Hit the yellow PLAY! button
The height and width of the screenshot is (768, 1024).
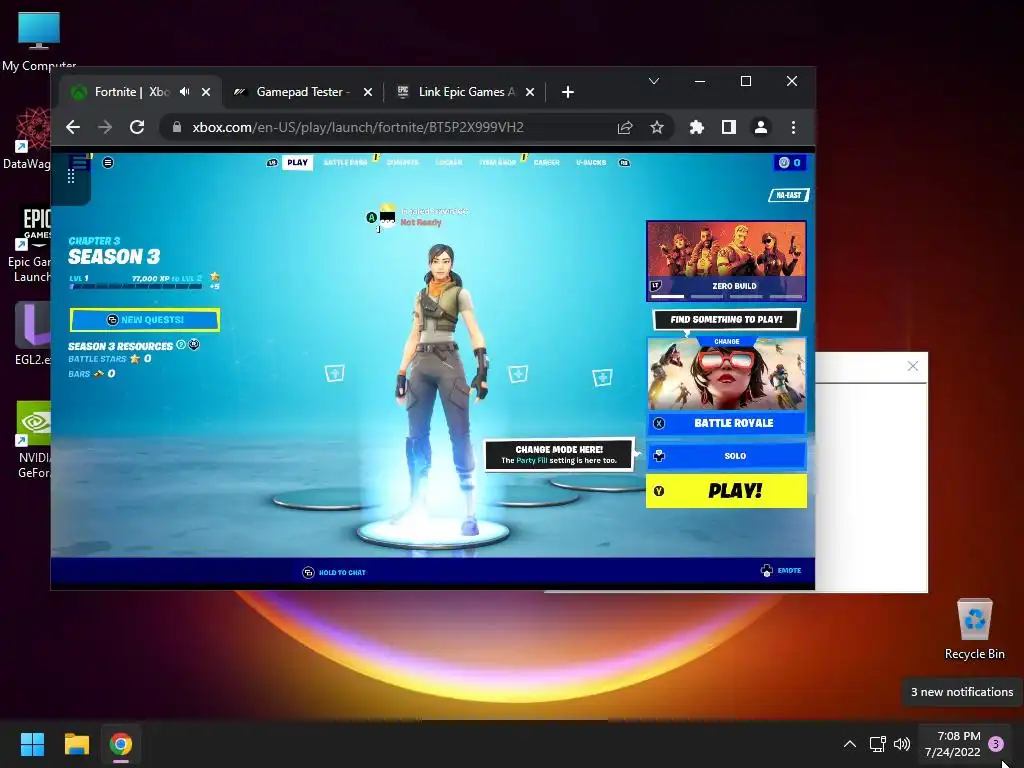pos(726,491)
